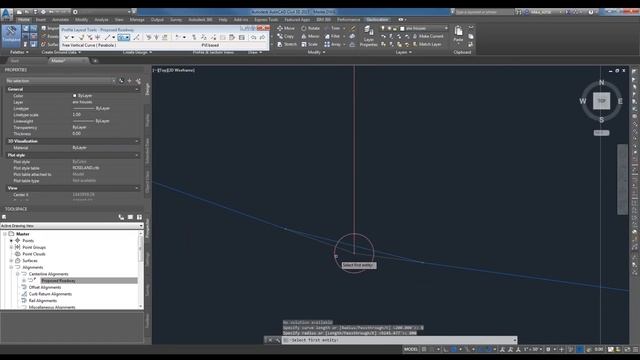Click the Move tool in Modify panel
Screen dimensions: 640x360
coord(286,28)
